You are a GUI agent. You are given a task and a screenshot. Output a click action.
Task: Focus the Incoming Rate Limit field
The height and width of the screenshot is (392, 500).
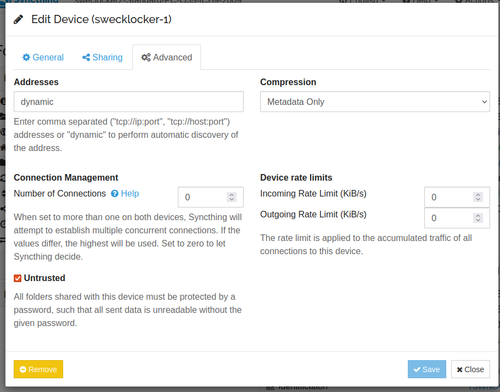click(457, 197)
